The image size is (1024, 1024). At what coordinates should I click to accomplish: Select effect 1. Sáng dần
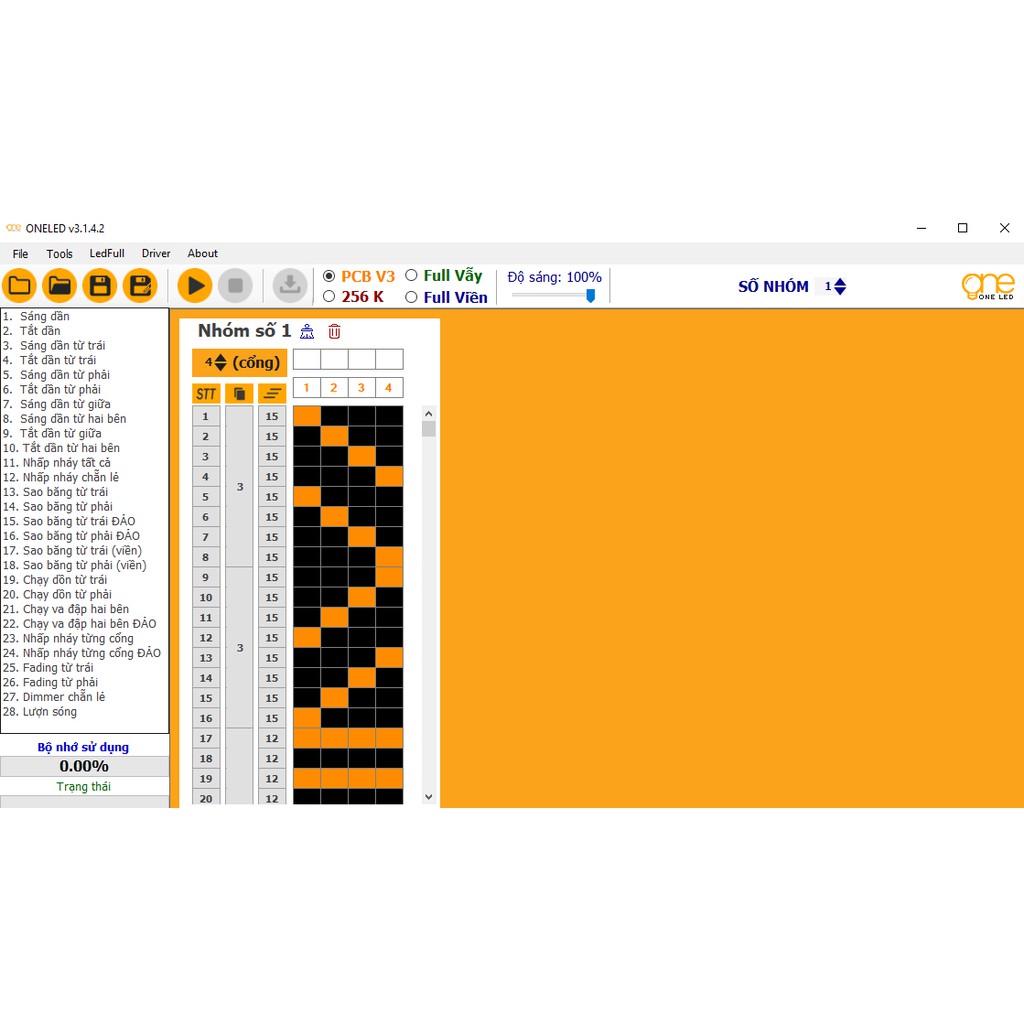(36, 316)
